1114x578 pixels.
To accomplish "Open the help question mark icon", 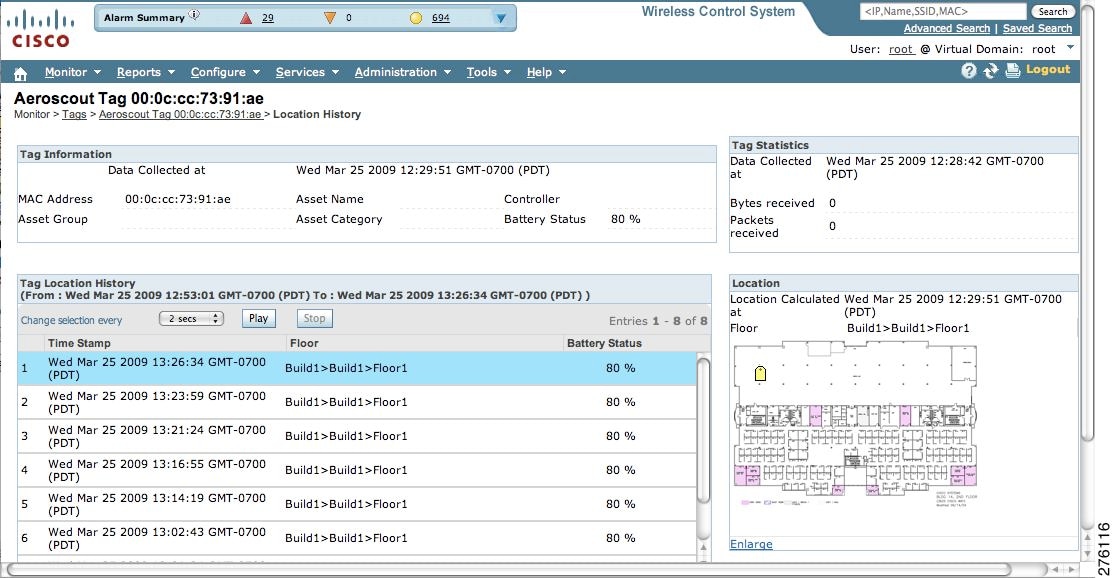I will pyautogui.click(x=968, y=70).
